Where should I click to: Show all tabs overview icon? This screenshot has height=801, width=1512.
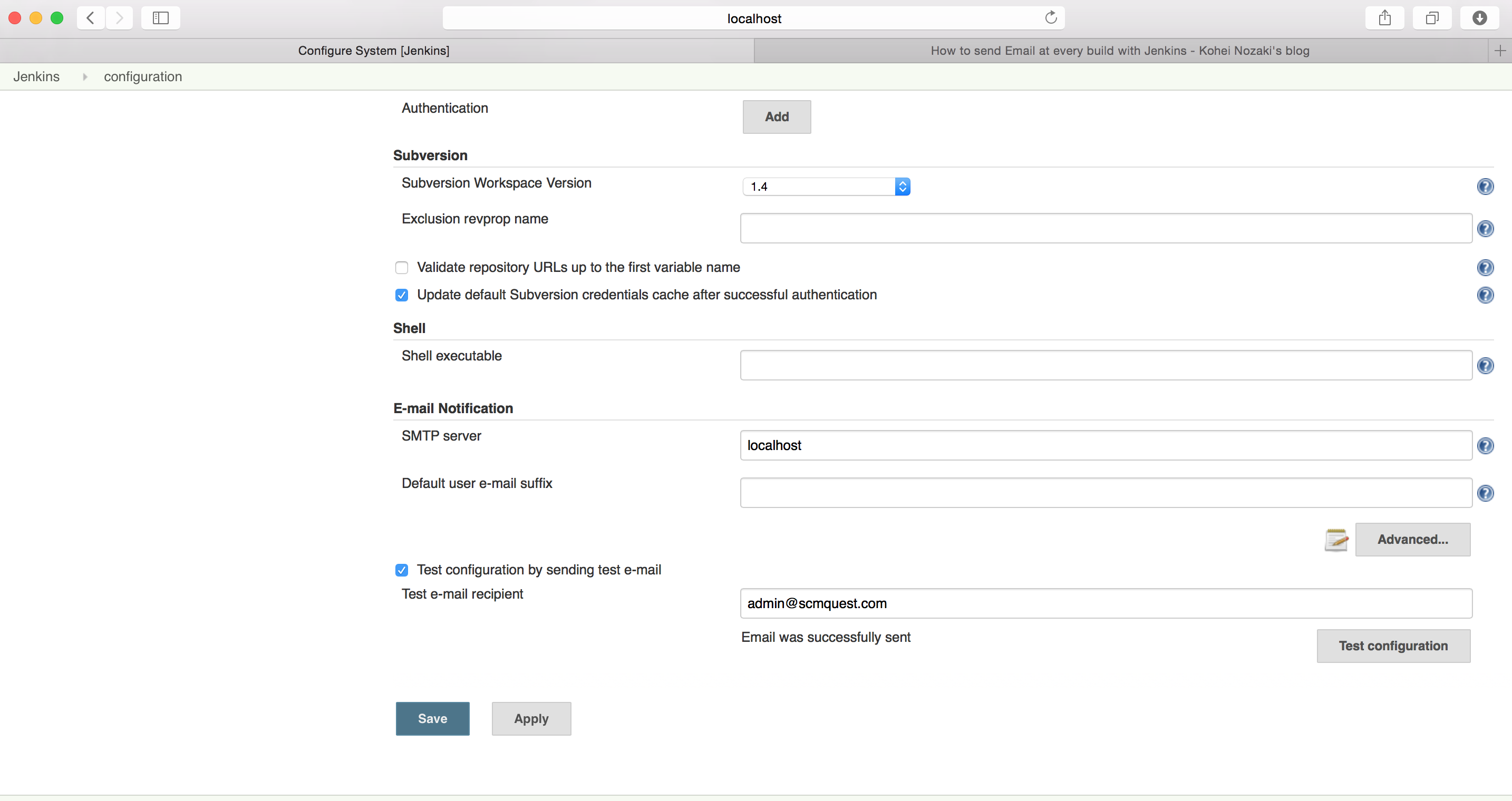point(1432,17)
